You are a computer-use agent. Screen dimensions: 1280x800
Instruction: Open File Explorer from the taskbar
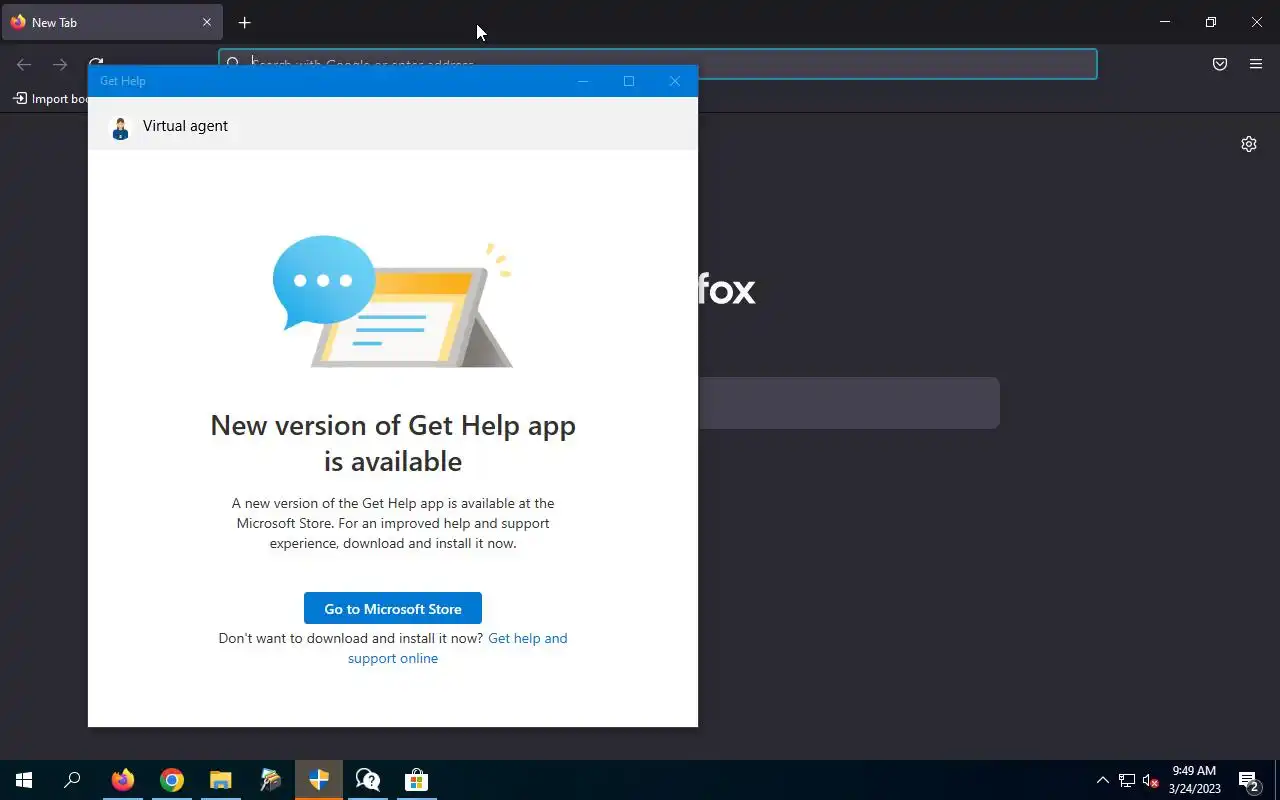pos(221,780)
